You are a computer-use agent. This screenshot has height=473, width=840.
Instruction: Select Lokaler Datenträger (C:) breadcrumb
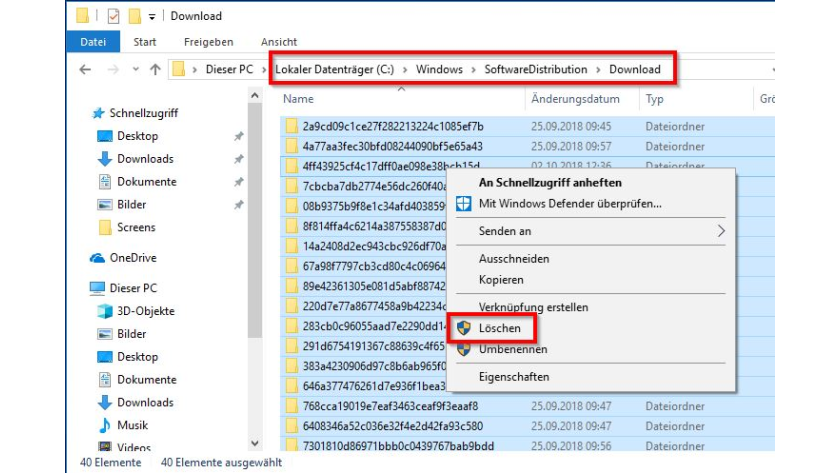point(334,69)
